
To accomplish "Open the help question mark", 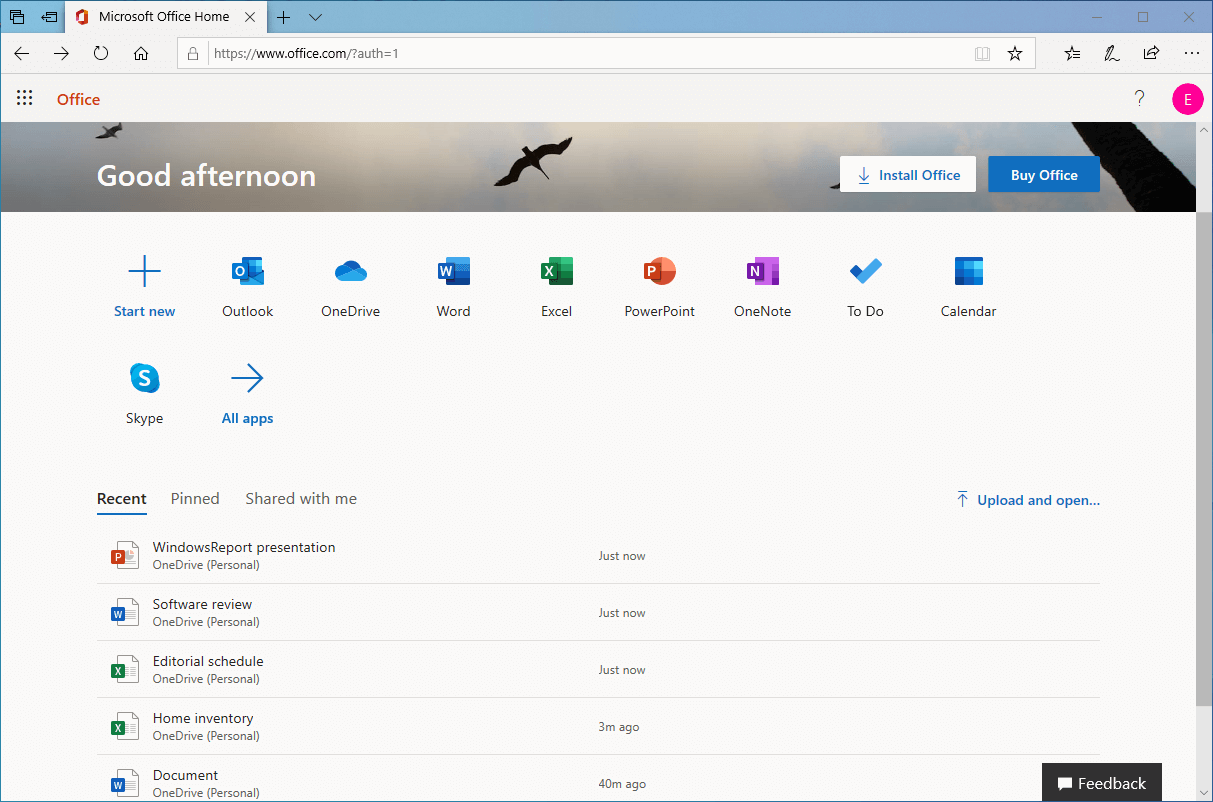I will (x=1139, y=98).
